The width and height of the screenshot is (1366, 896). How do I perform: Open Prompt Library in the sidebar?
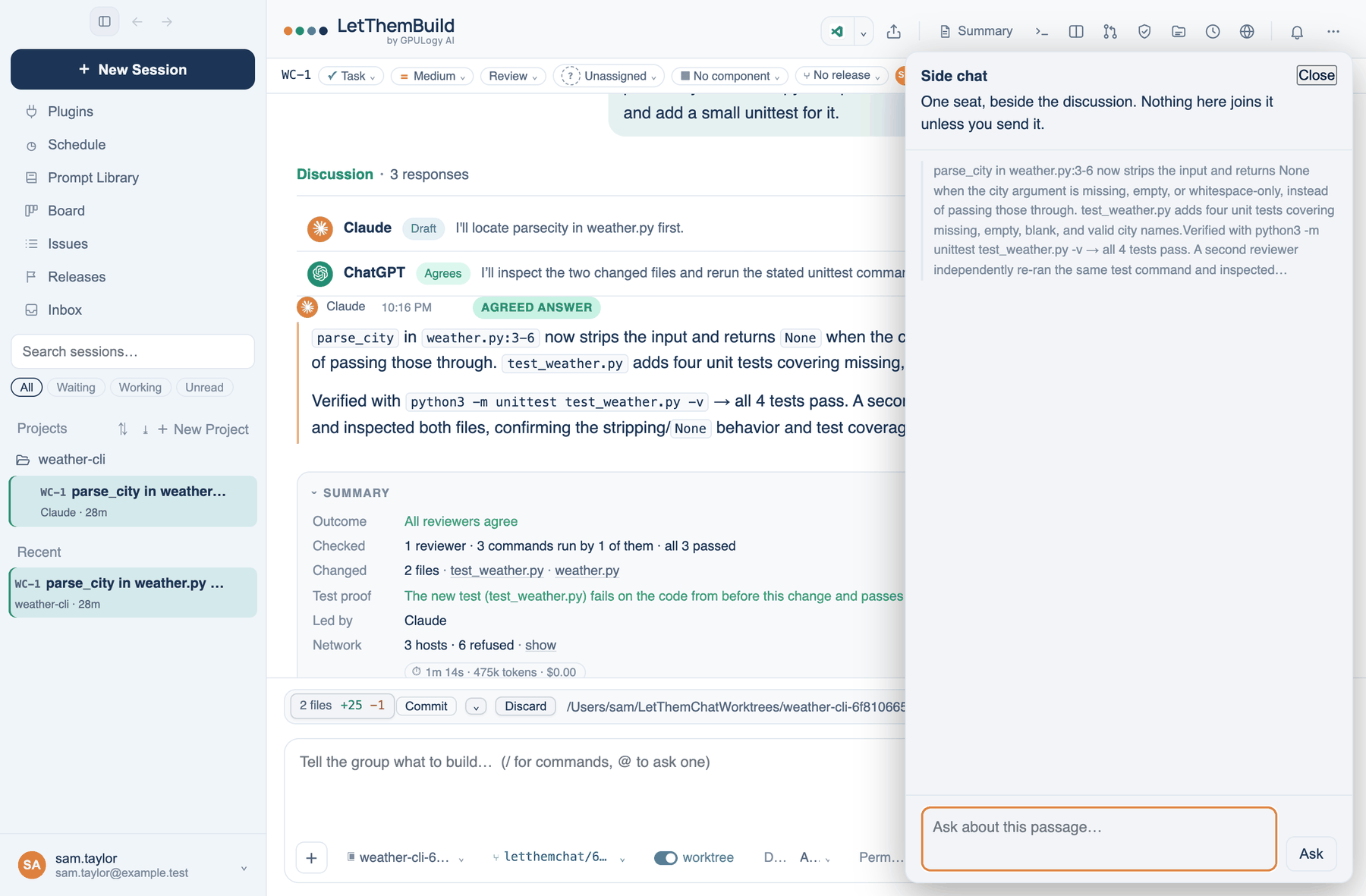tap(93, 178)
